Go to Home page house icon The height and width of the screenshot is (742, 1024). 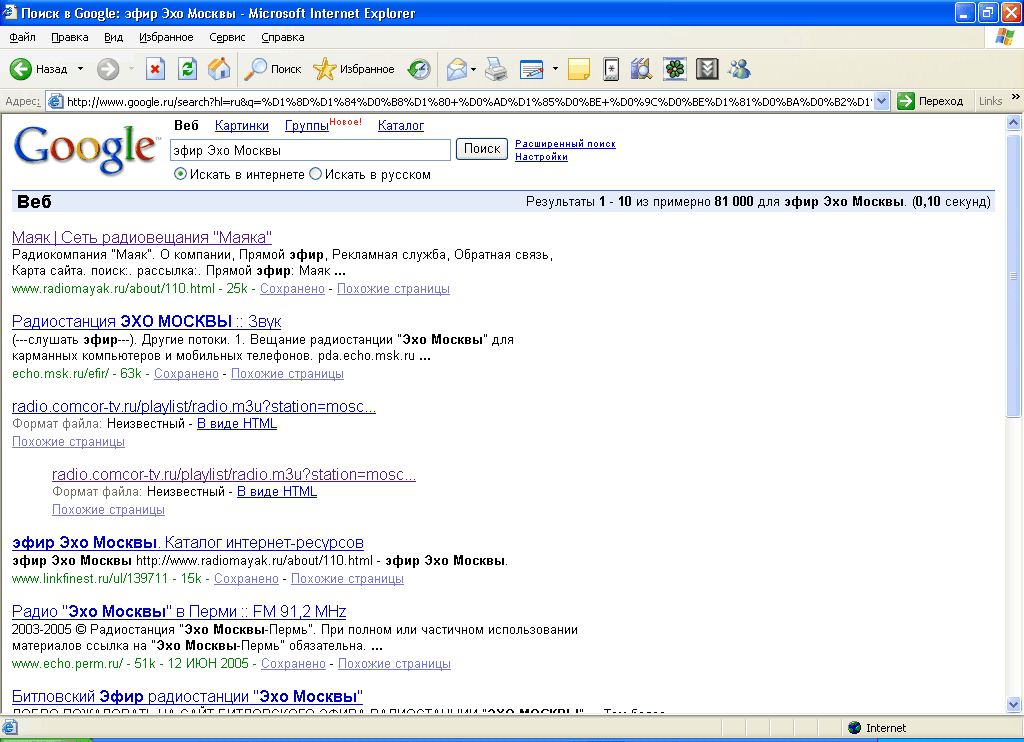pos(219,69)
